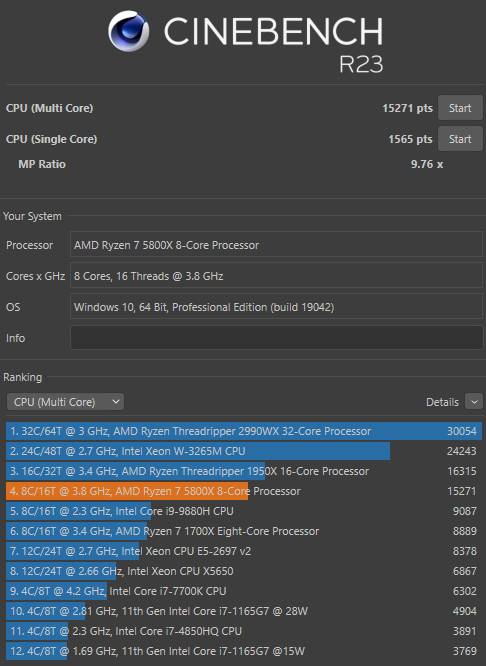Screen dimensions: 486x666
Task: Start the CPU Multi Core benchmark
Action: 460,108
